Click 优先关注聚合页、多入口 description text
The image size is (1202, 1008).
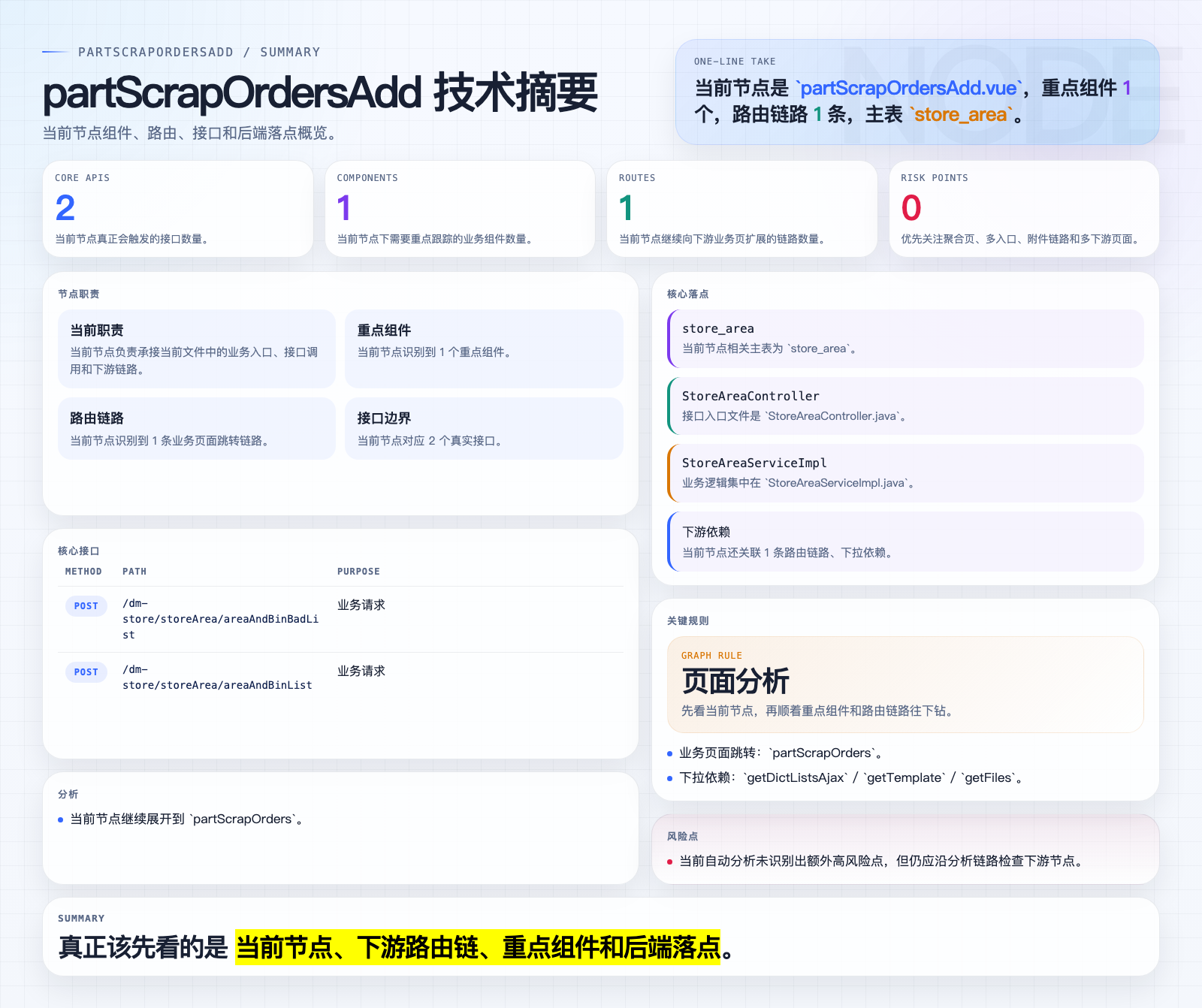1022,239
